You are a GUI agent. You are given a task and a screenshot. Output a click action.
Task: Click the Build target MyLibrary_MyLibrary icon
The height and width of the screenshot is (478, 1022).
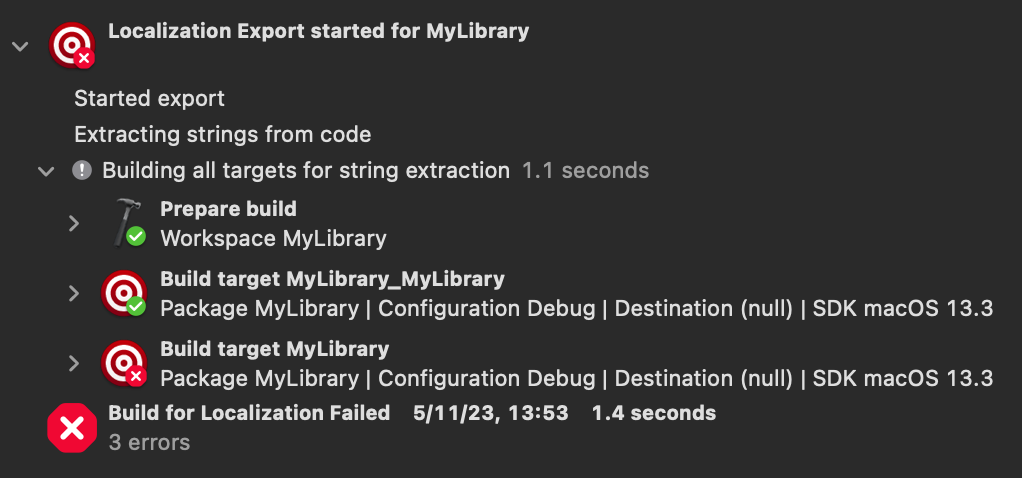(x=124, y=293)
